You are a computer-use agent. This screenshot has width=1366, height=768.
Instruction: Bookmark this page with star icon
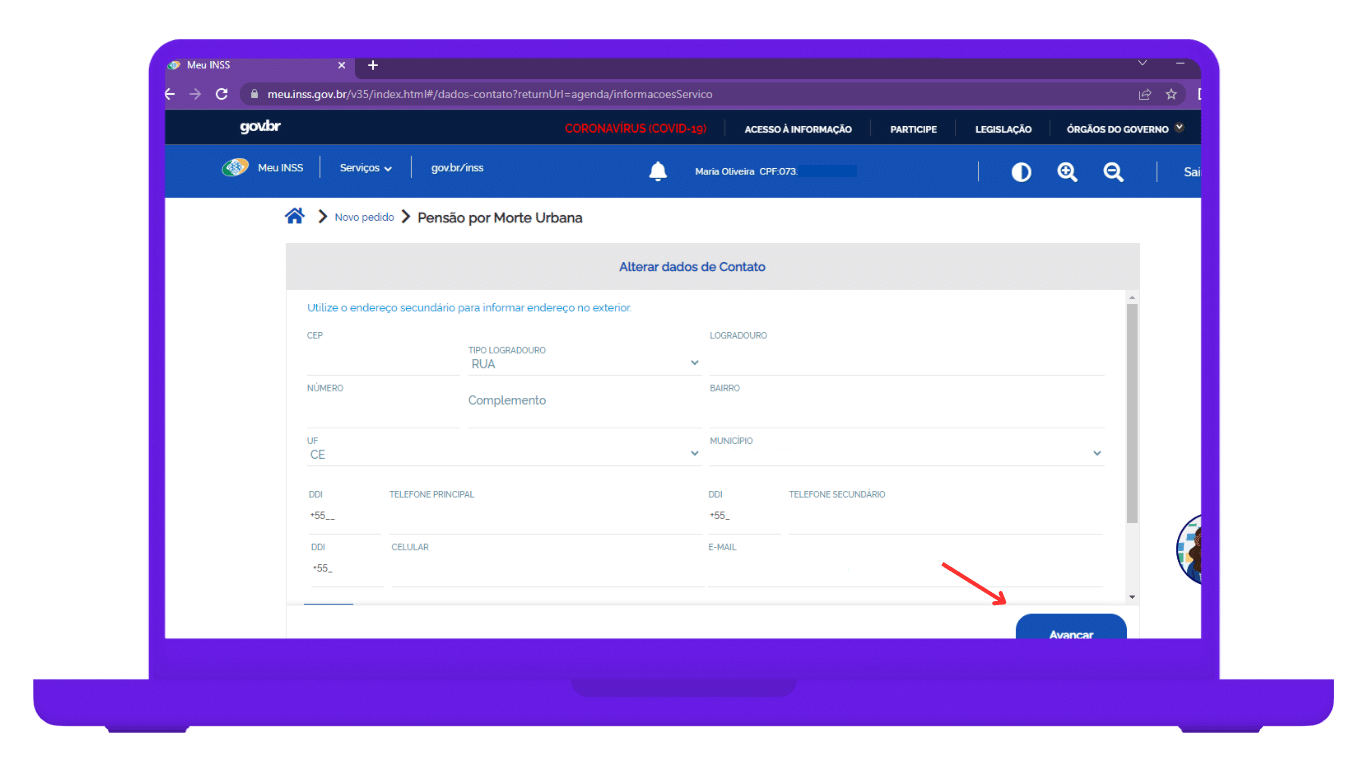pos(1171,94)
